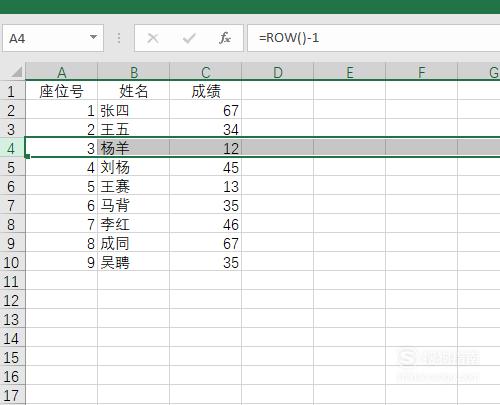Screen dimensions: 500x405
Task: Select row 8 header
Action: coord(12,224)
